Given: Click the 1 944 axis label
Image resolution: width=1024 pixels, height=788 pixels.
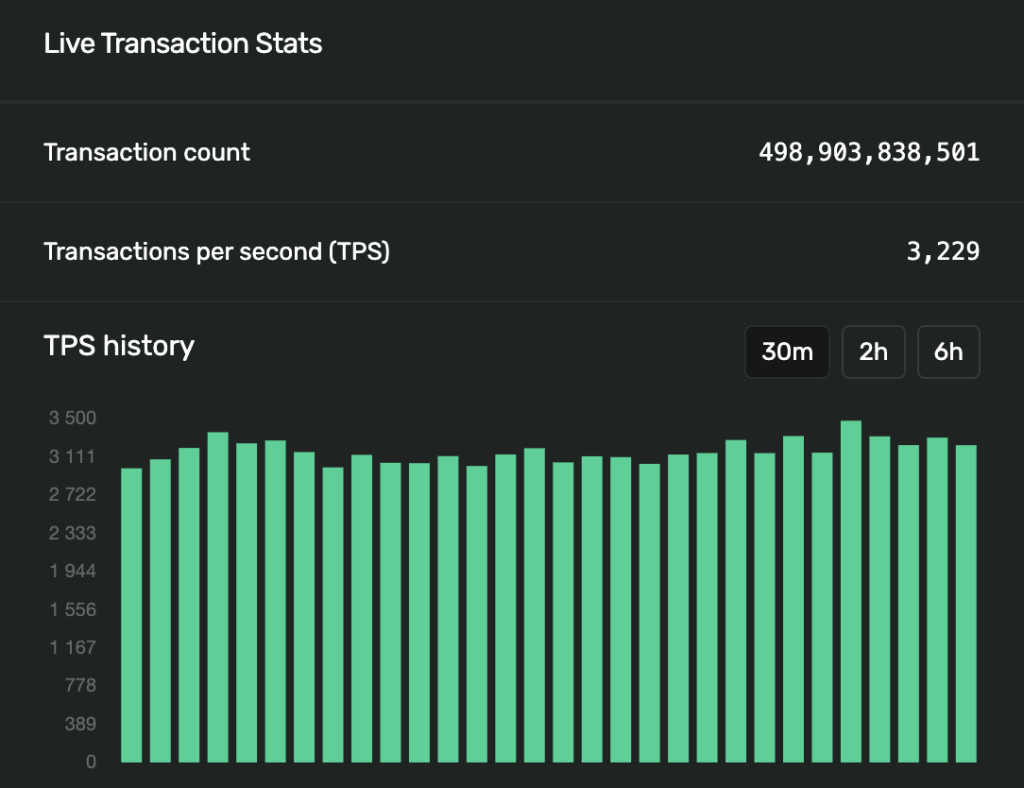Looking at the screenshot, I should point(72,571).
